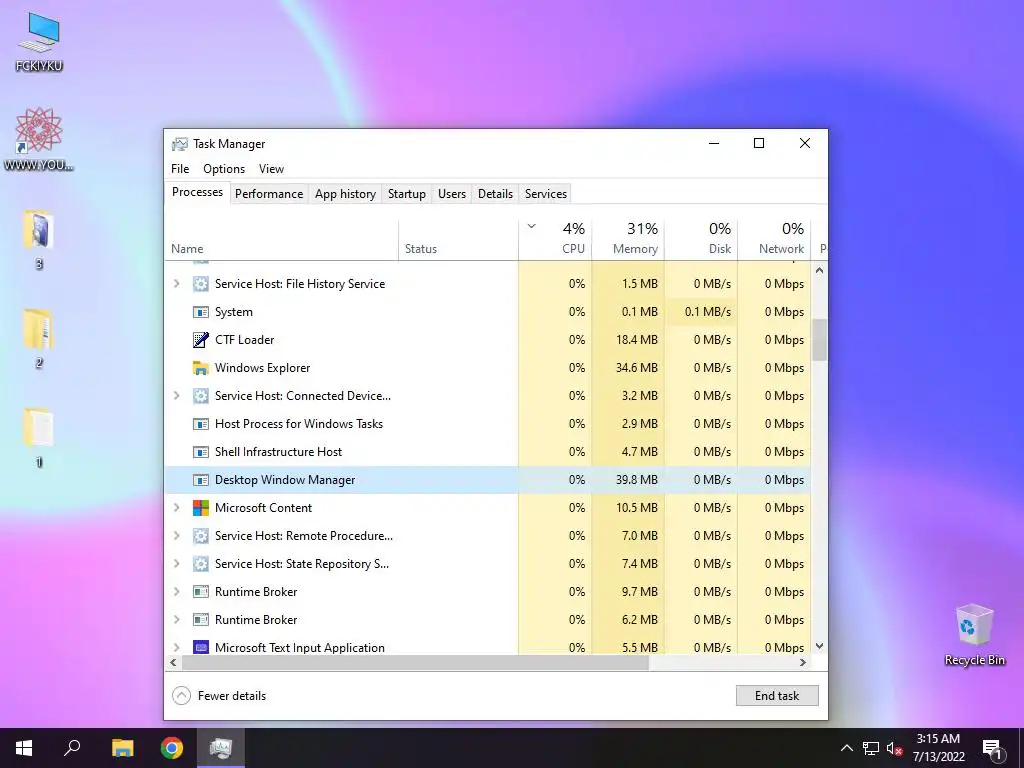Click the network tray icon

871,748
